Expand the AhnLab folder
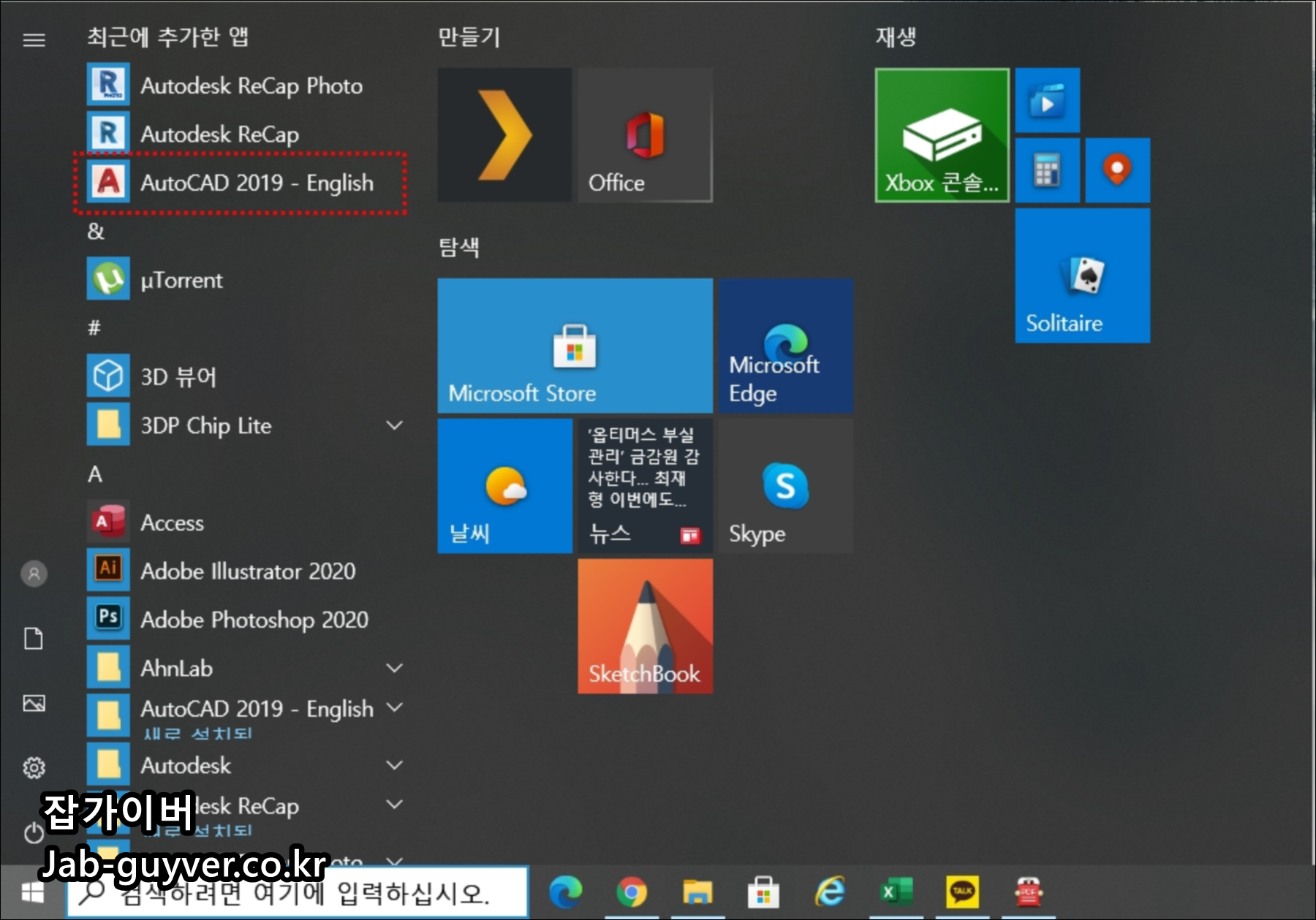The height and width of the screenshot is (920, 1316). [x=245, y=667]
